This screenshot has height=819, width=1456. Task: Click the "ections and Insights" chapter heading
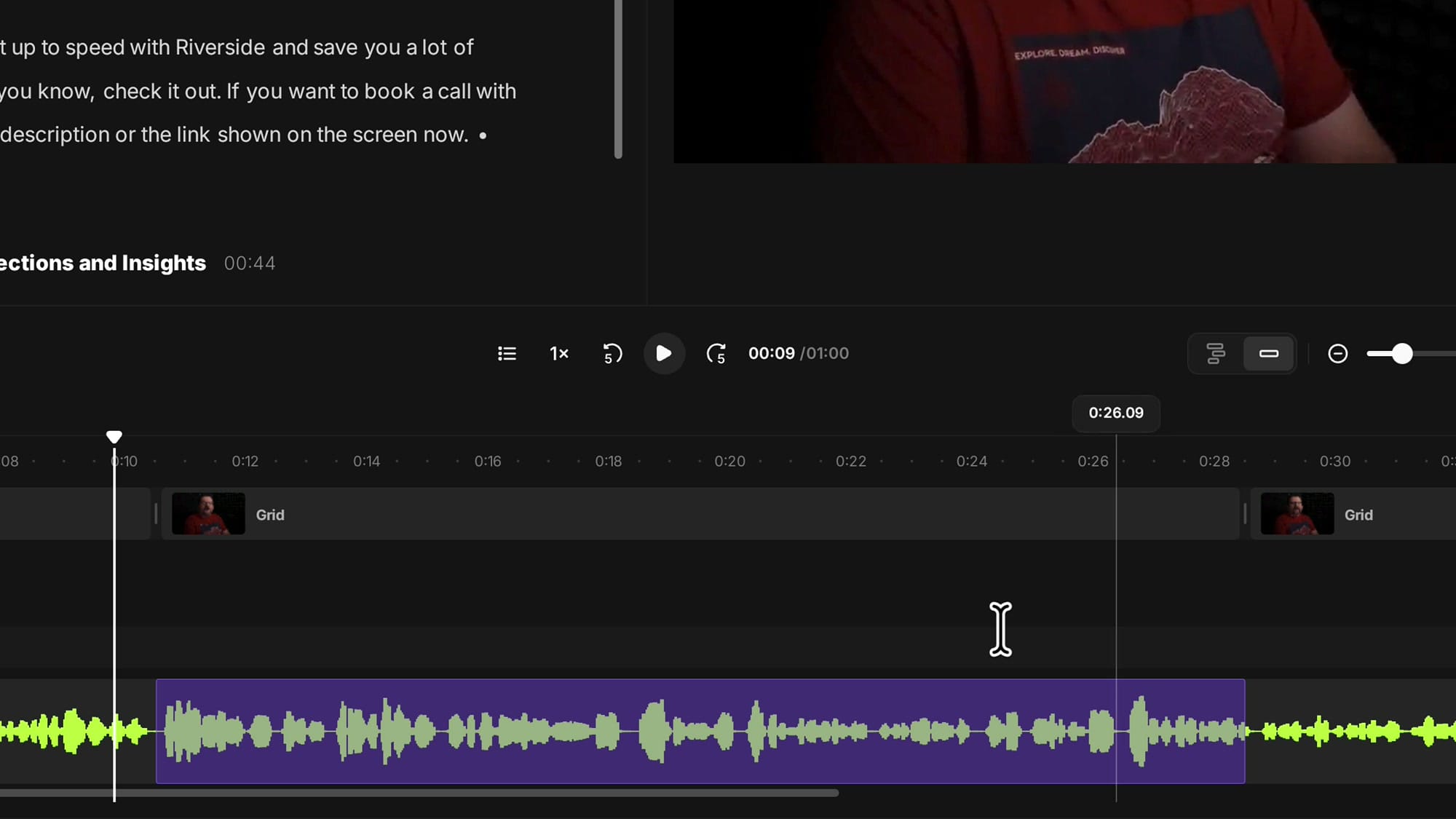coord(103,263)
